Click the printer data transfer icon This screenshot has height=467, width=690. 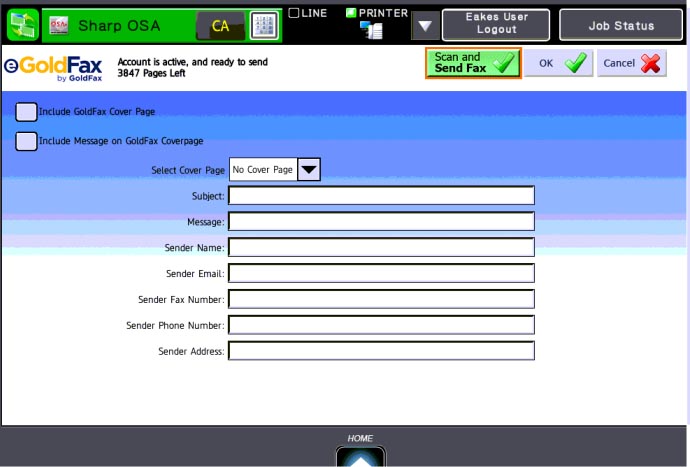coord(372,30)
